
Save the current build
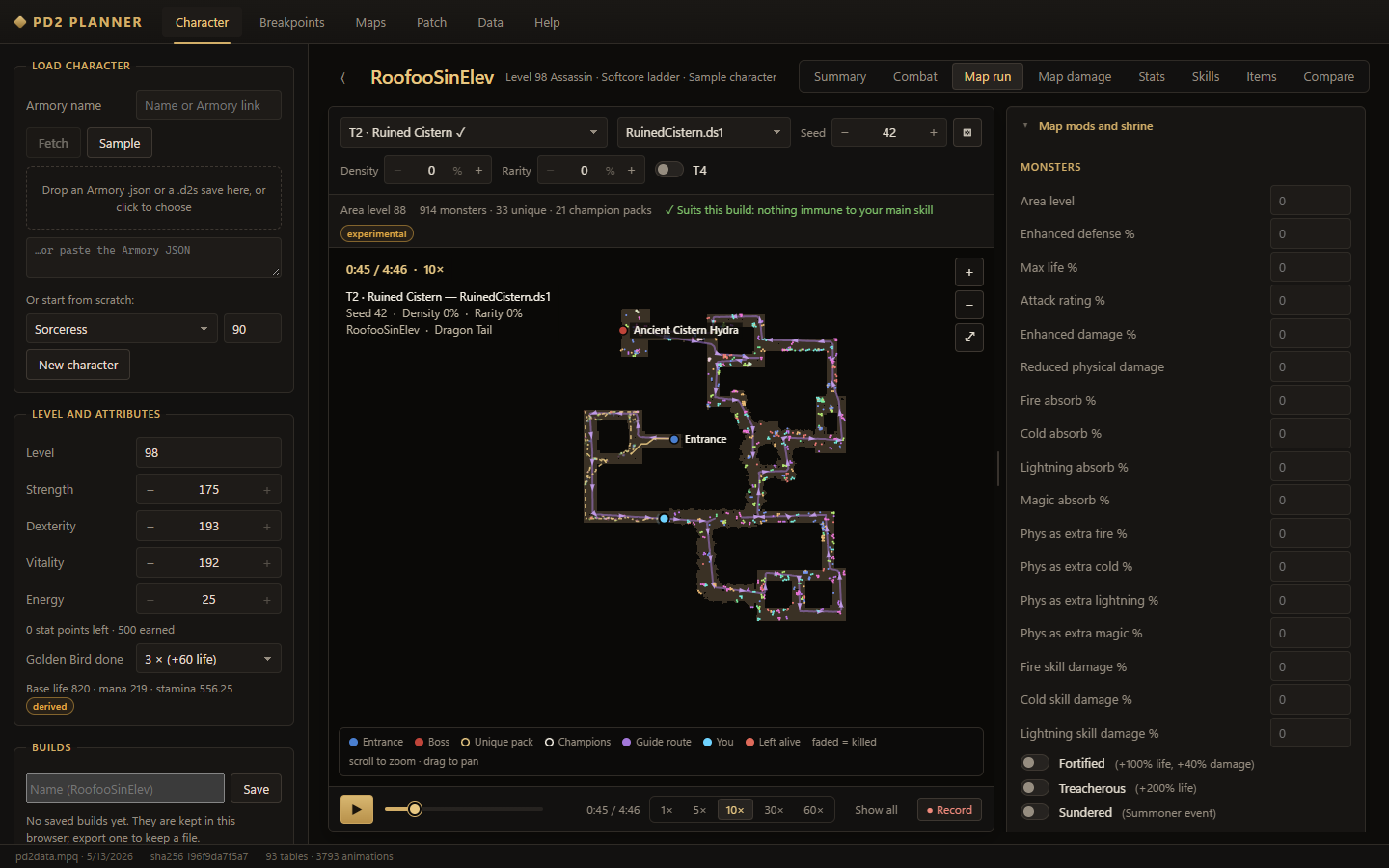[x=257, y=789]
